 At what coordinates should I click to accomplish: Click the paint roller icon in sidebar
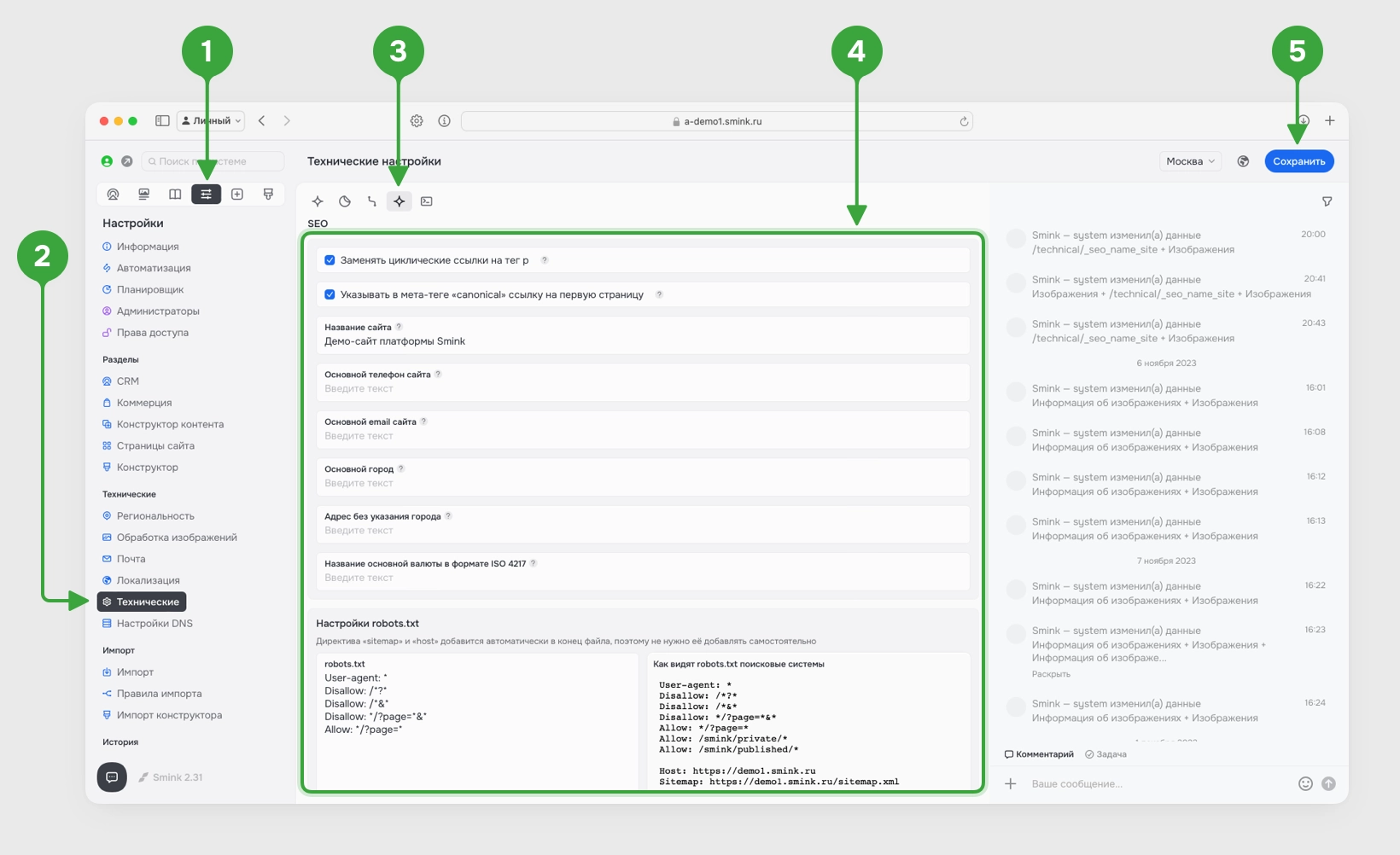[268, 195]
